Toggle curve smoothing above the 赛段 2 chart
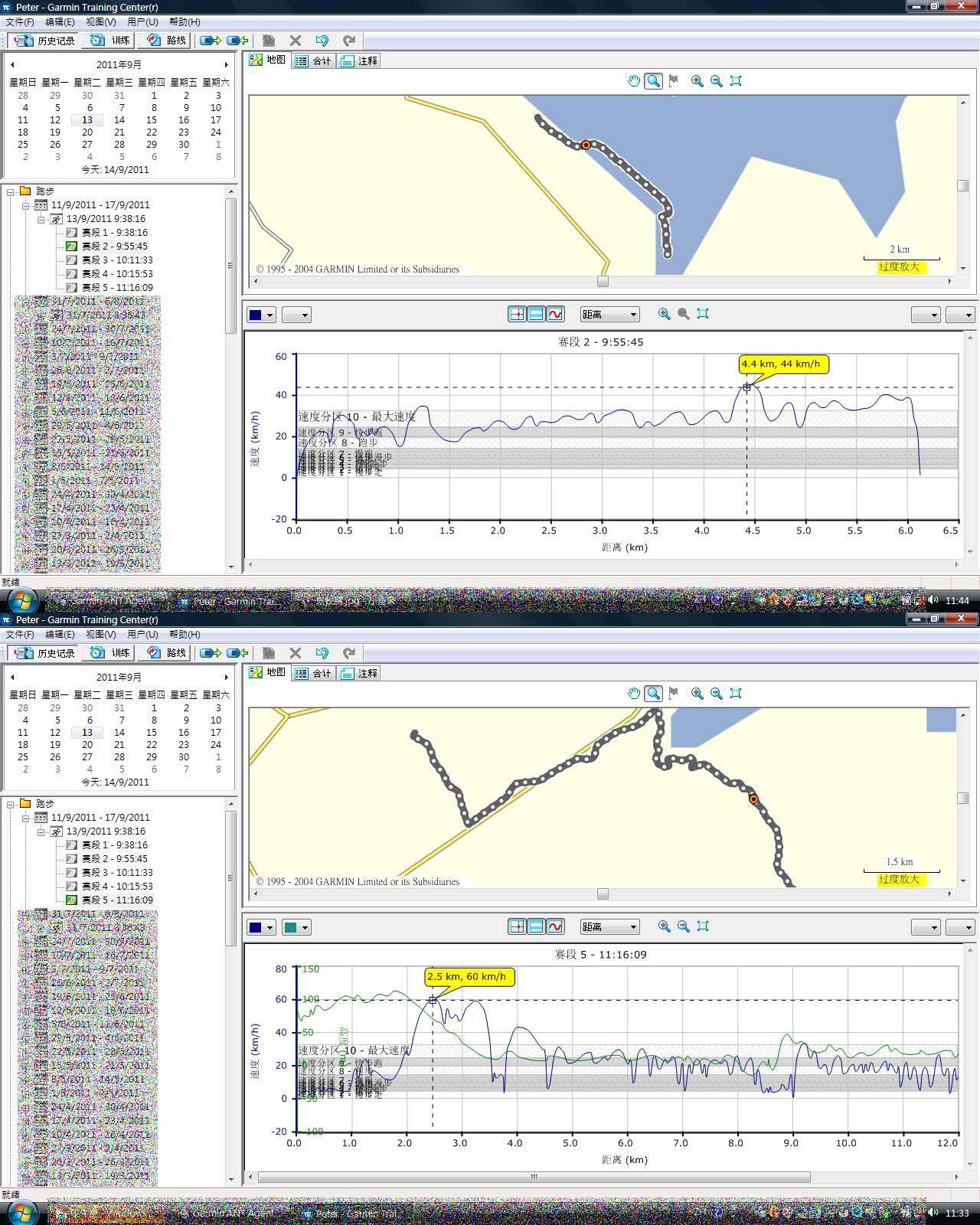 555,314
